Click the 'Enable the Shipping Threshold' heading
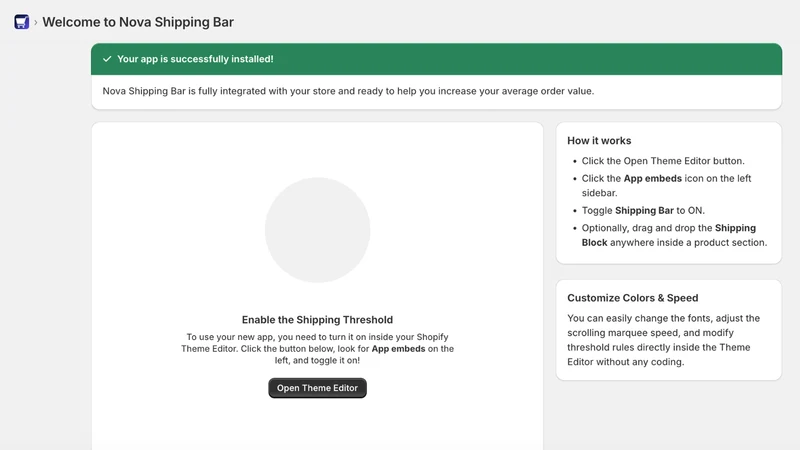The height and width of the screenshot is (450, 800). (317, 320)
